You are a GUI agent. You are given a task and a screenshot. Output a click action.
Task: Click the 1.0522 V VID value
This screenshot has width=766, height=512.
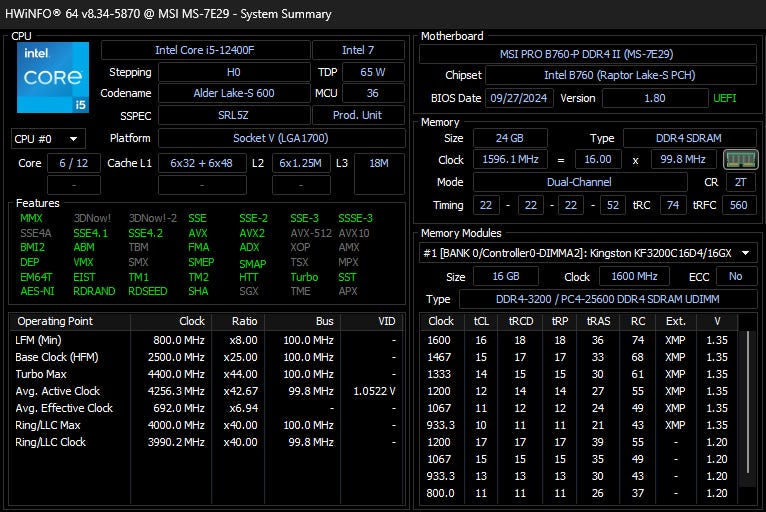(374, 391)
